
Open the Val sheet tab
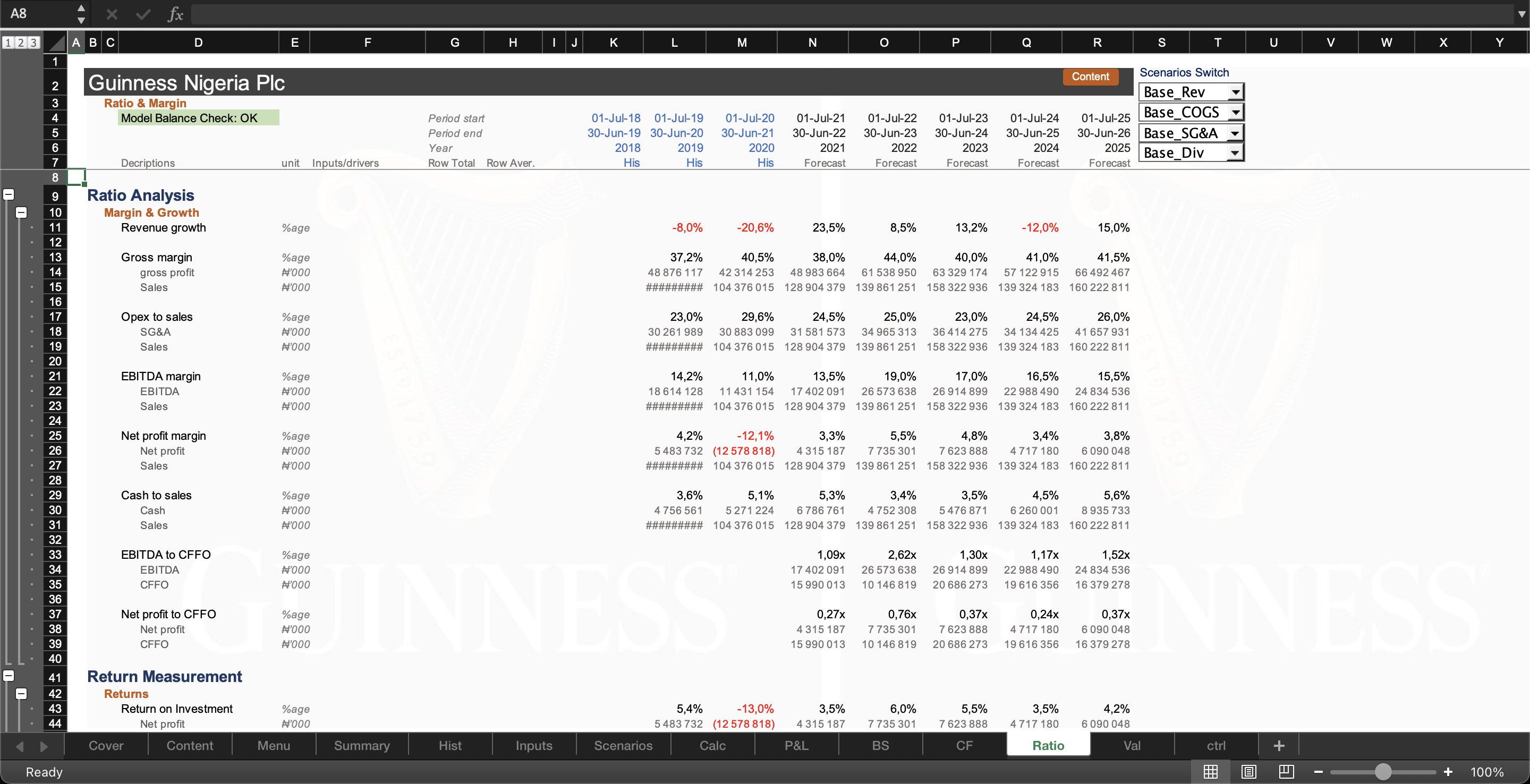click(x=1132, y=745)
